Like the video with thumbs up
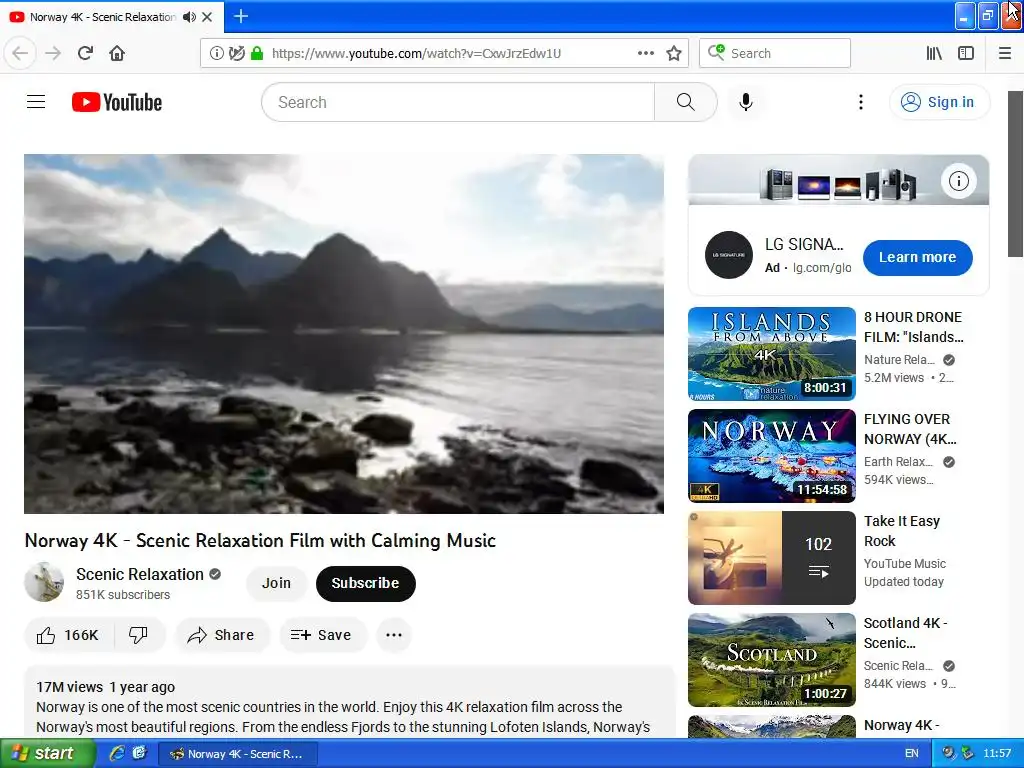This screenshot has height=768, width=1024. click(x=68, y=635)
